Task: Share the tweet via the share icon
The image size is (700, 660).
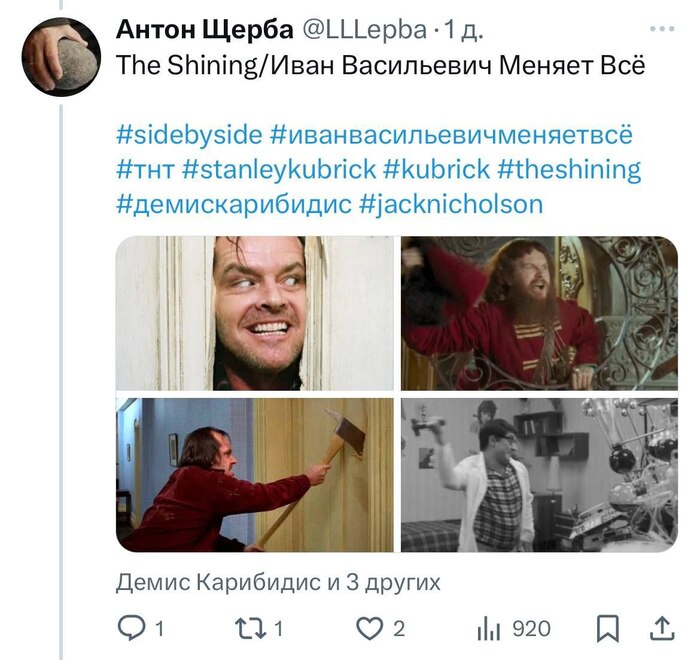Action: click(662, 628)
